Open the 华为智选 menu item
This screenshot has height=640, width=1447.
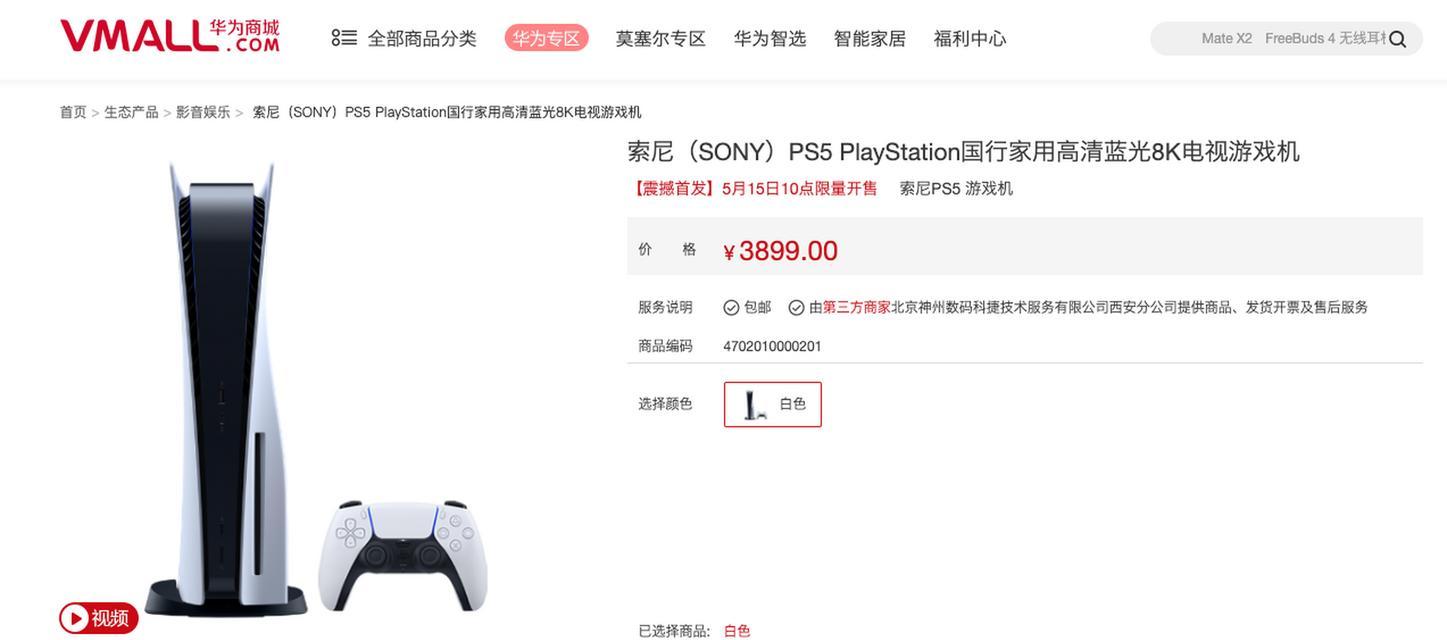pos(770,38)
